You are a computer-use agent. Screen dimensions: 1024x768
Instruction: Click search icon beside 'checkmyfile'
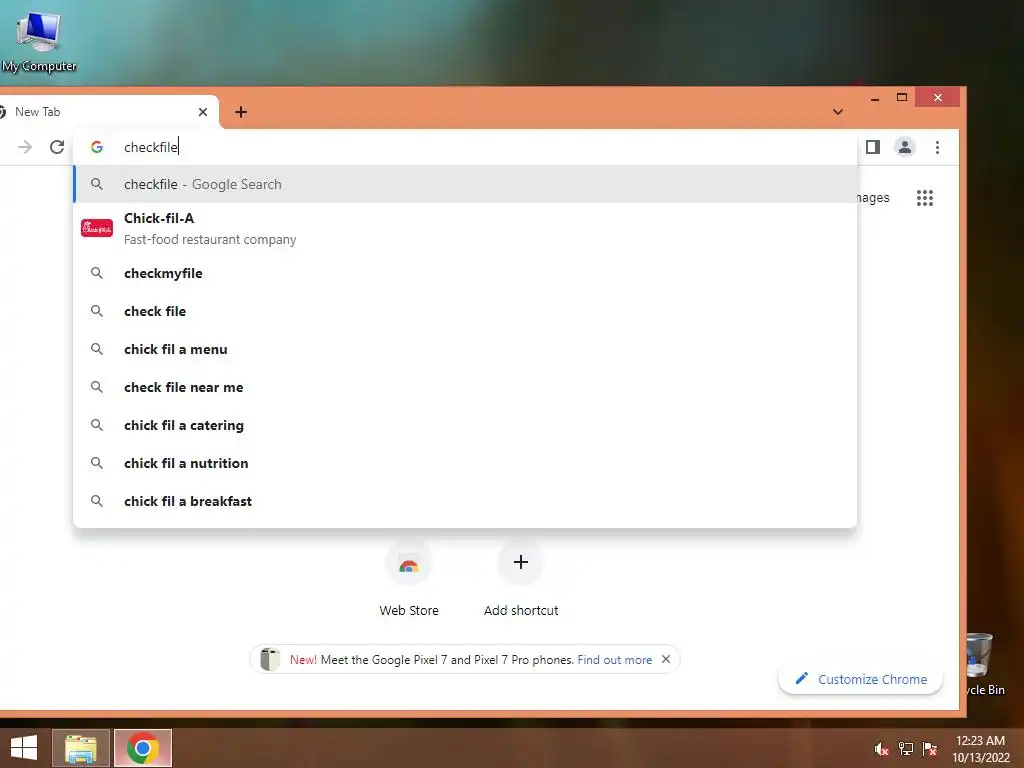coord(97,273)
